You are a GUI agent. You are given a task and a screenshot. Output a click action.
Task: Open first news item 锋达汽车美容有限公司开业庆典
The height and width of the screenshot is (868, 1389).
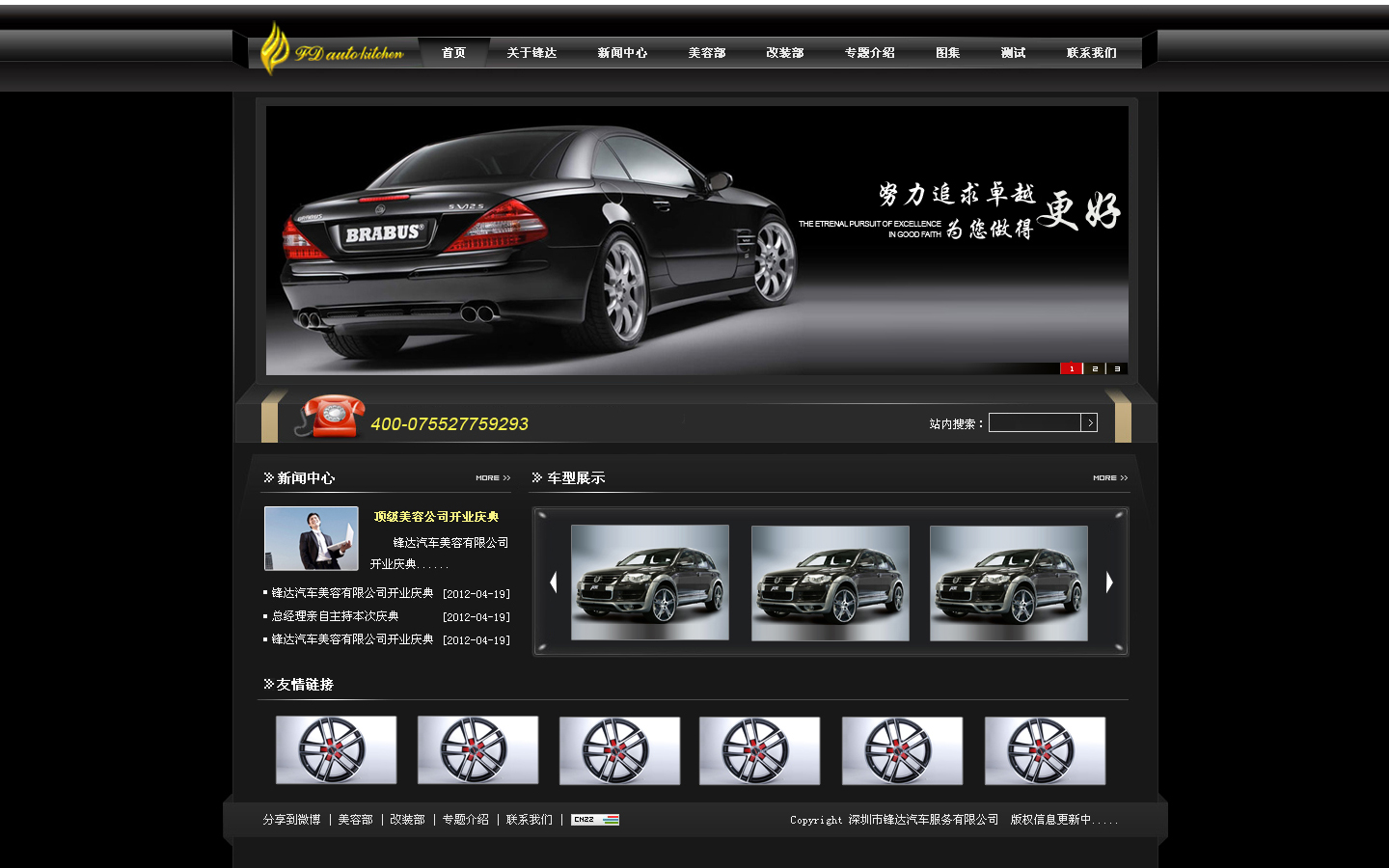352,593
